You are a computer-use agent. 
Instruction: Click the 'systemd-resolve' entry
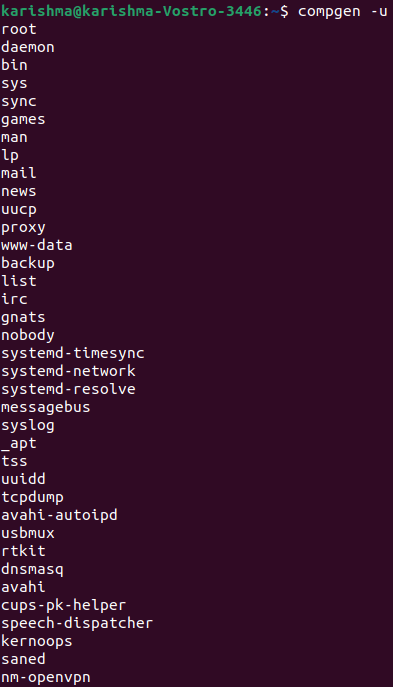68,389
